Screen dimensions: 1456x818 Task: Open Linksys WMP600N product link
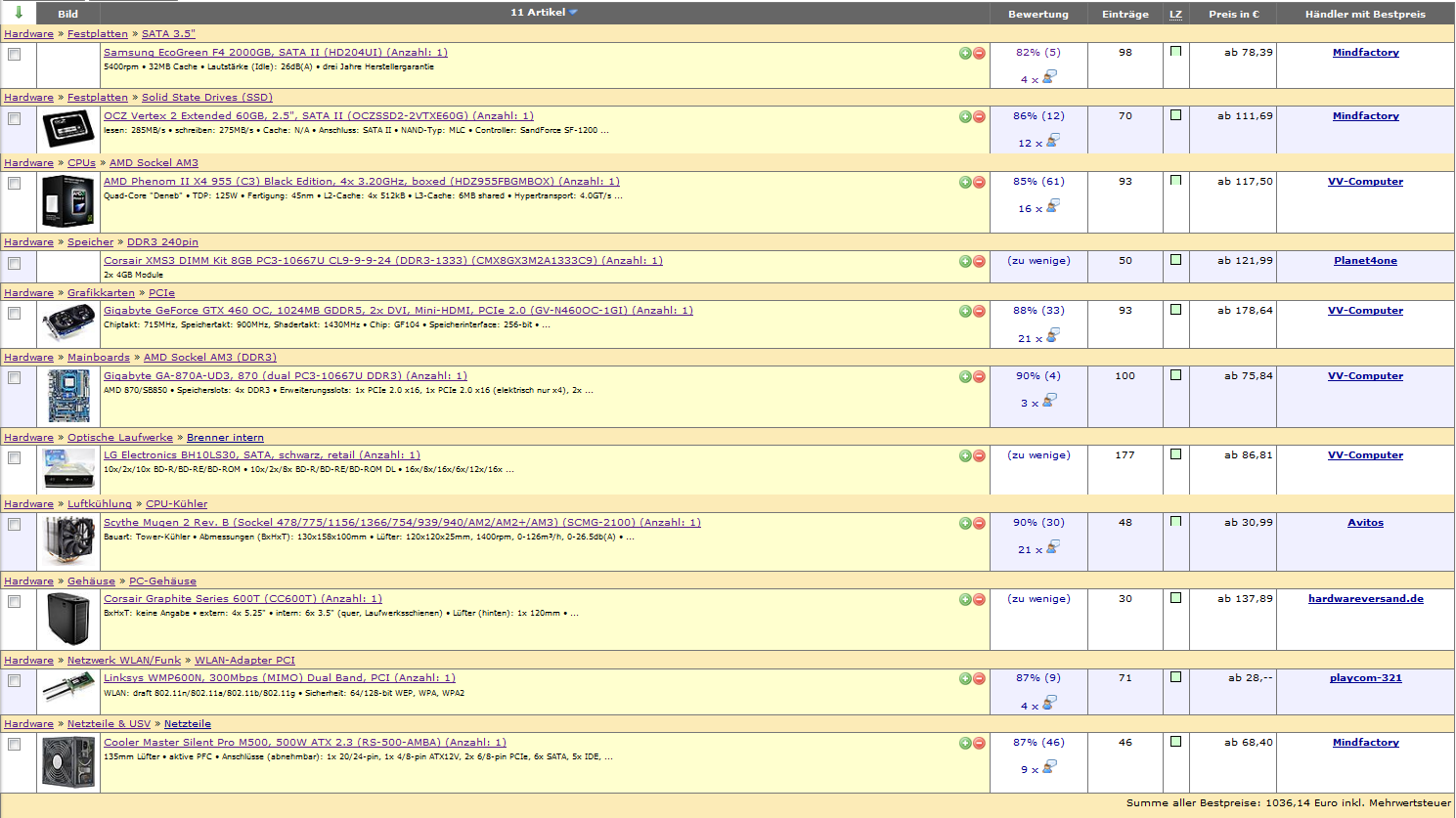(x=280, y=678)
